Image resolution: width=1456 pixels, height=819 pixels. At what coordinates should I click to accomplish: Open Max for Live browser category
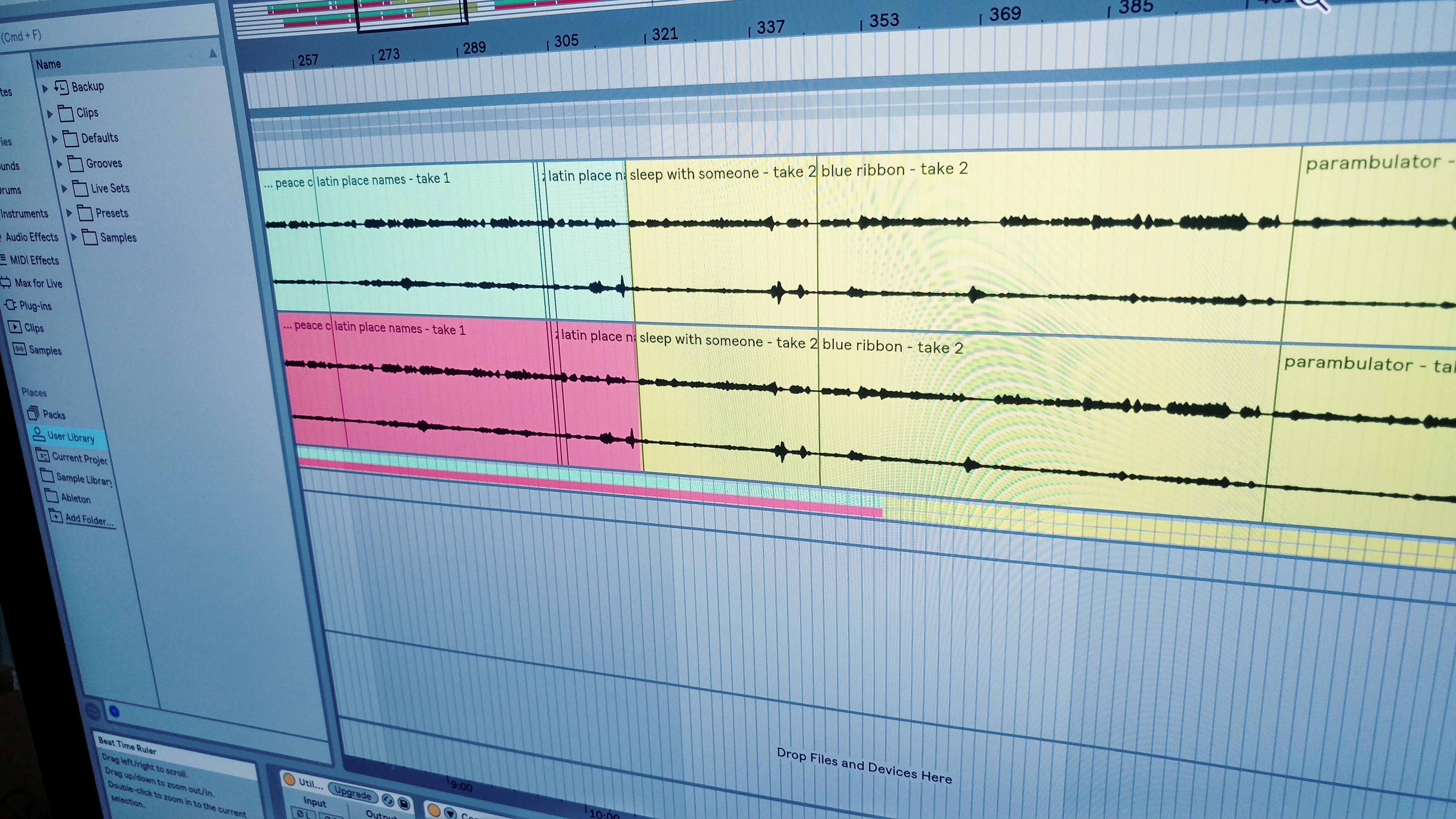click(x=38, y=283)
